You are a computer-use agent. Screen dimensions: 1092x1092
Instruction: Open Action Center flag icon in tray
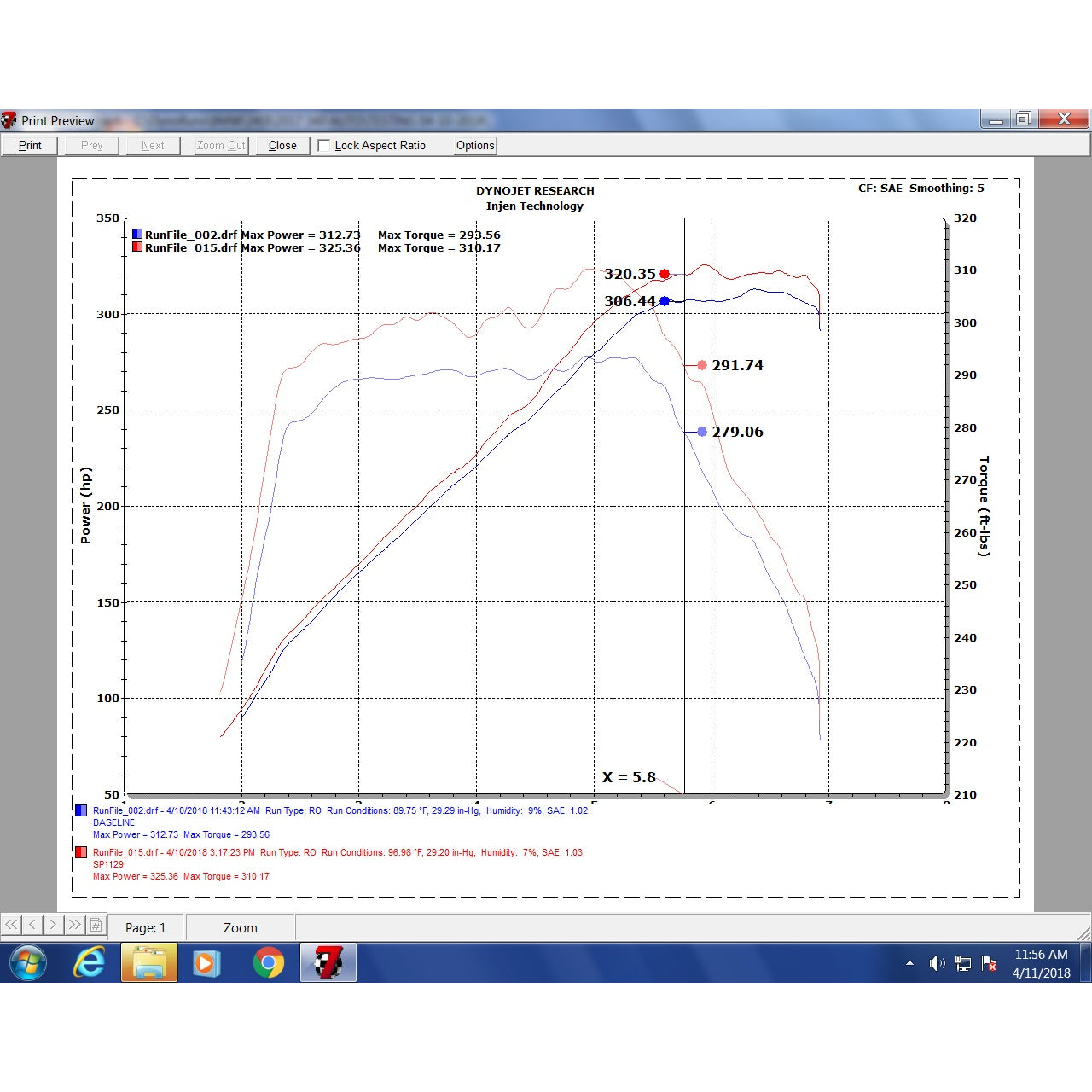990,963
